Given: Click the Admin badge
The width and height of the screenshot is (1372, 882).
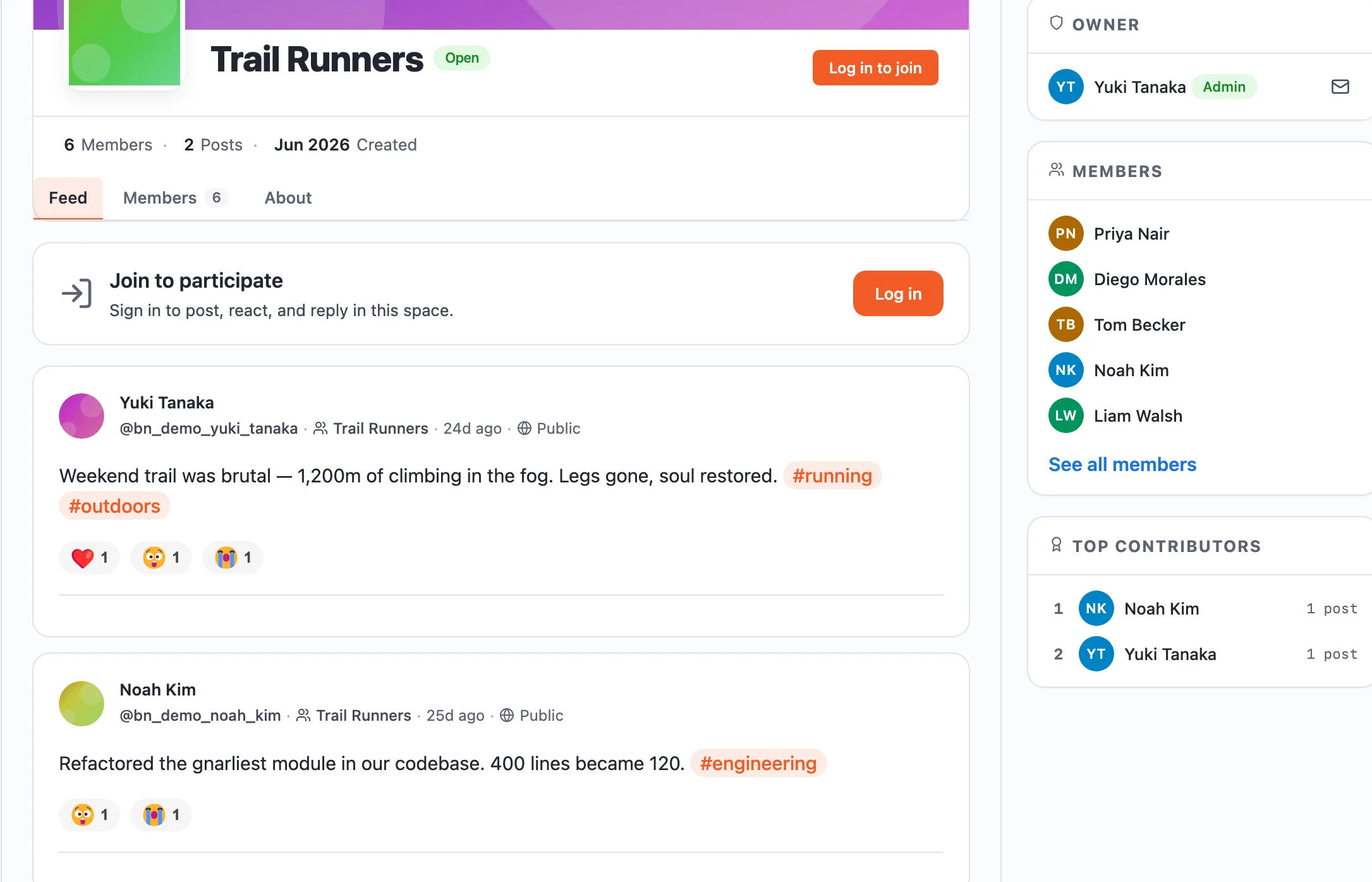Looking at the screenshot, I should (1224, 87).
